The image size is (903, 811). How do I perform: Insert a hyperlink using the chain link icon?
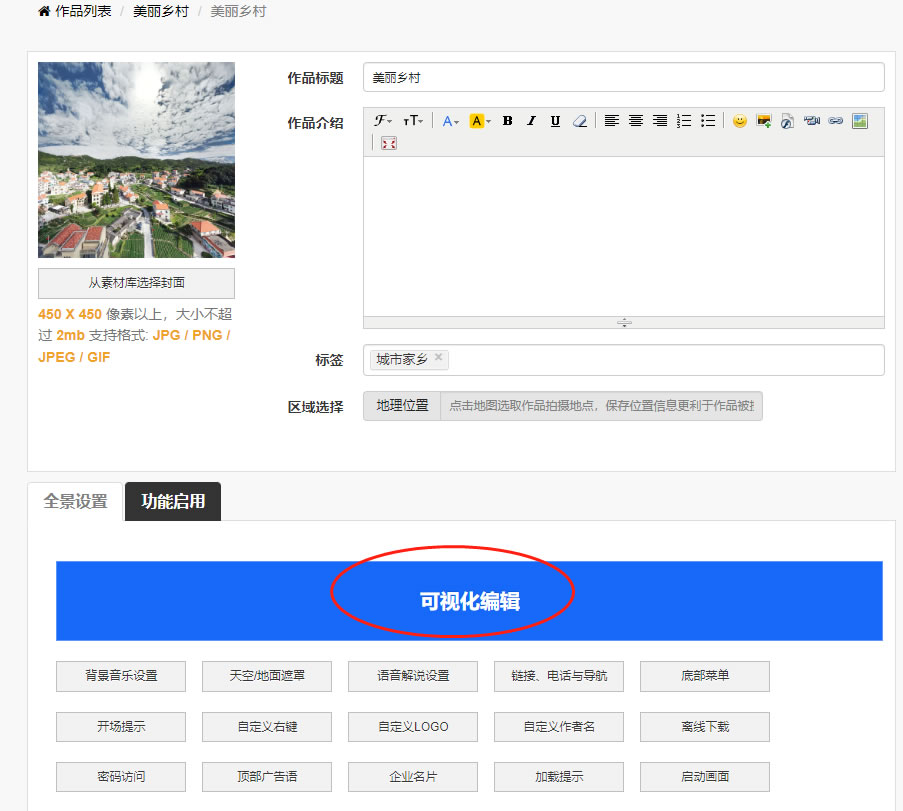[835, 121]
